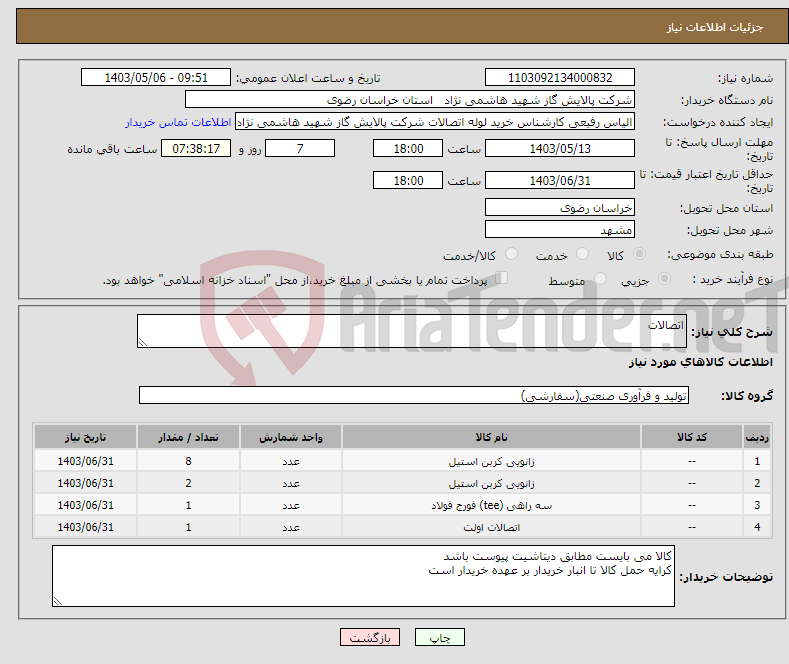Click the اطلاعات کالاهای مورد نیاز heading

700,362
